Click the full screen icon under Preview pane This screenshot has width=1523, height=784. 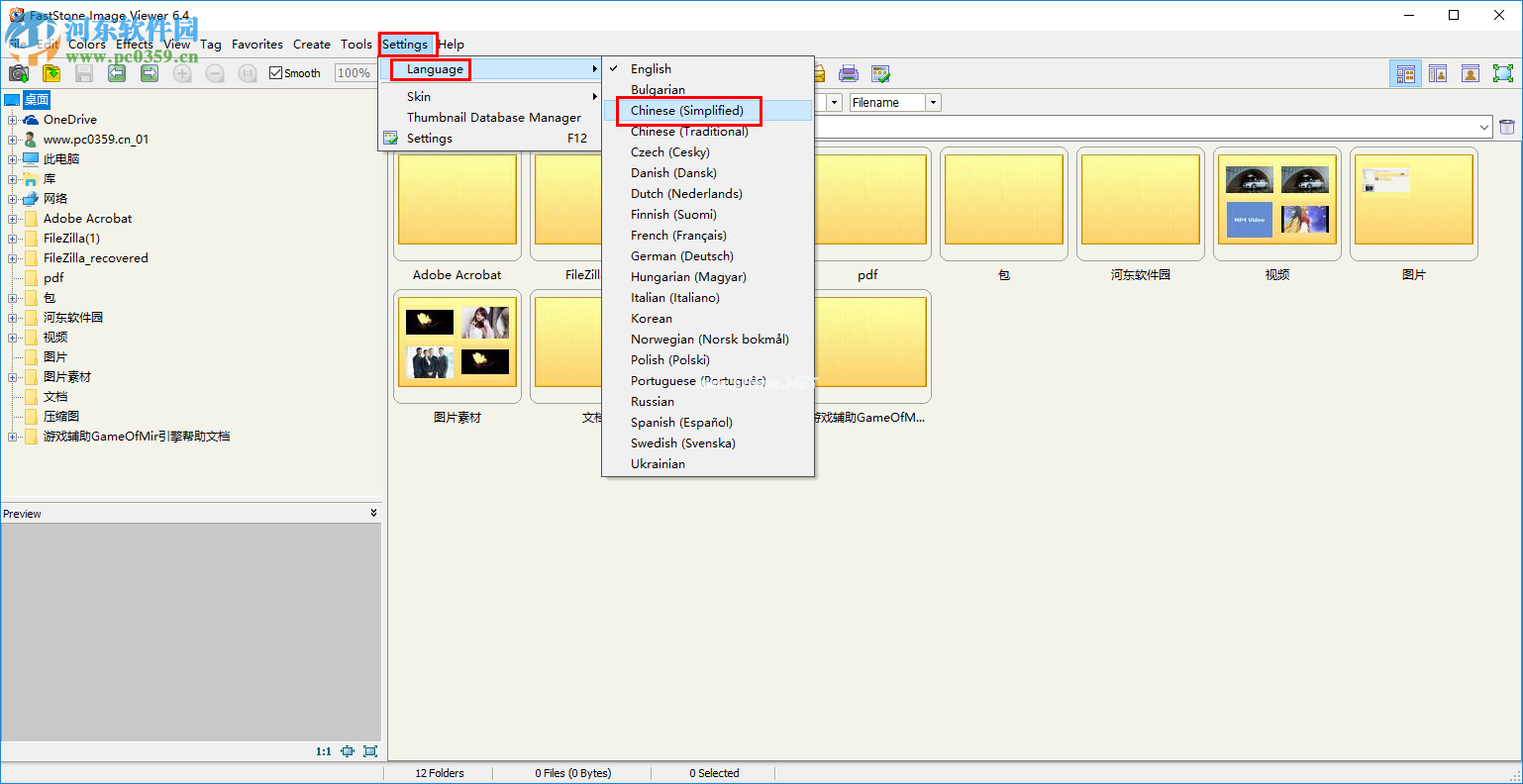pyautogui.click(x=370, y=751)
